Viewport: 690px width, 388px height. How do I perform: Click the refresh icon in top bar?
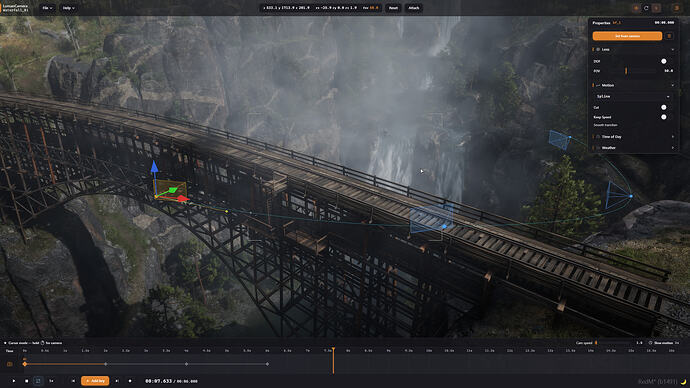click(646, 8)
